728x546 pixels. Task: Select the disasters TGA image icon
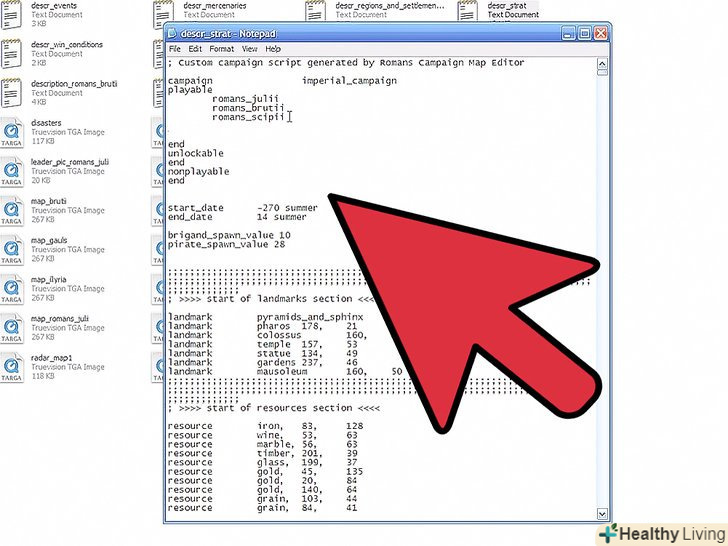click(x=11, y=132)
